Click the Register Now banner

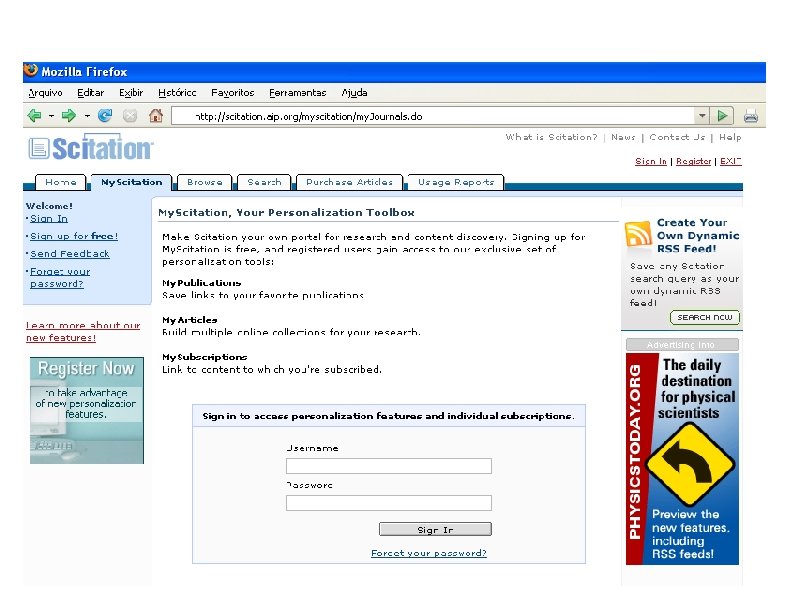87,410
